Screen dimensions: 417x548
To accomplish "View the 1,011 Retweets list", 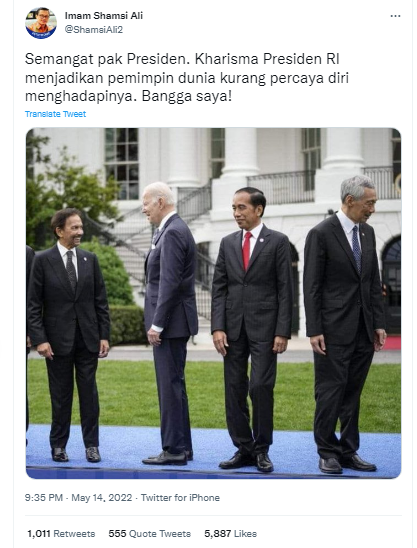I will tap(61, 534).
